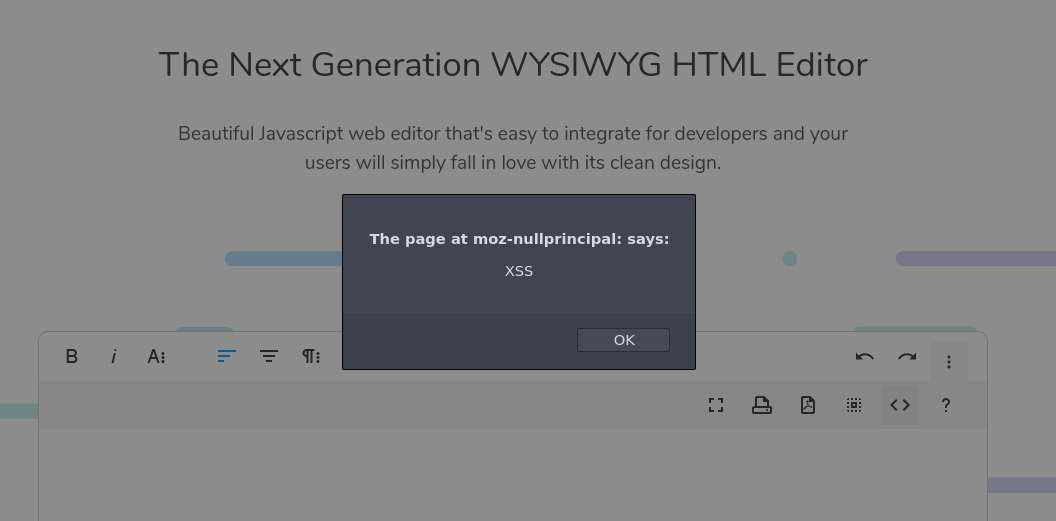The height and width of the screenshot is (521, 1056).
Task: Open editor help question mark
Action: pyautogui.click(x=946, y=405)
